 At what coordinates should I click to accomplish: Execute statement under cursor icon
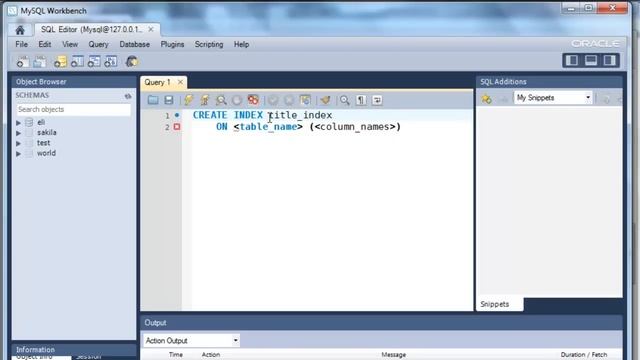[x=204, y=100]
